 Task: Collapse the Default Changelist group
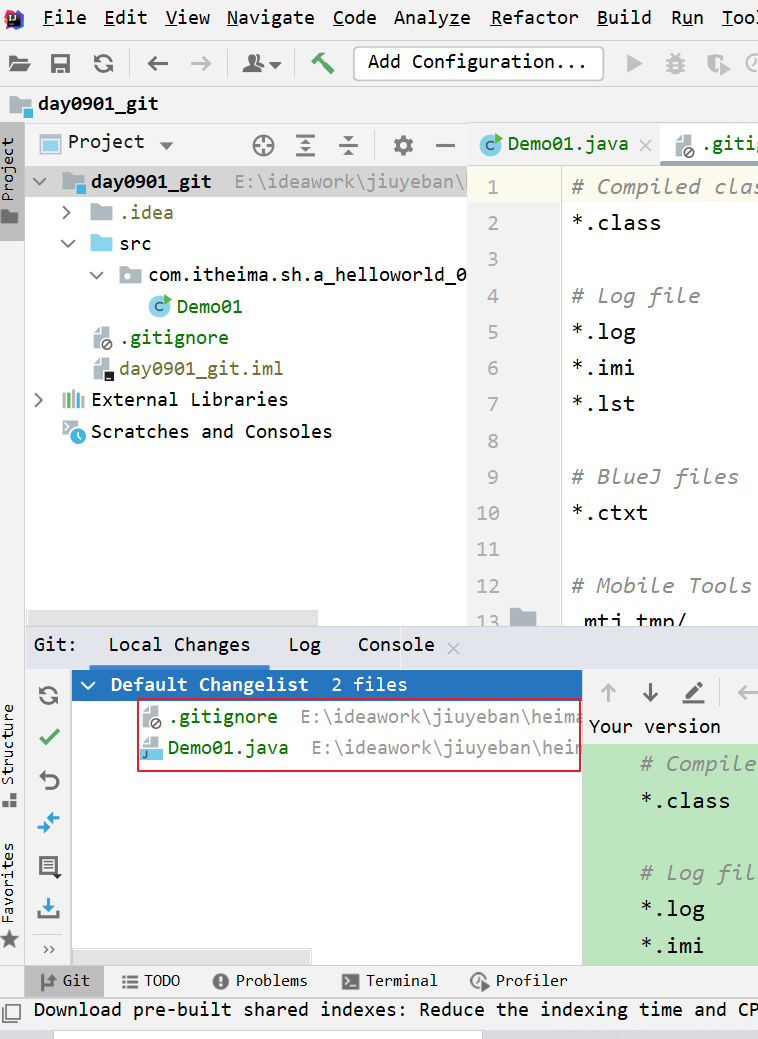point(89,685)
